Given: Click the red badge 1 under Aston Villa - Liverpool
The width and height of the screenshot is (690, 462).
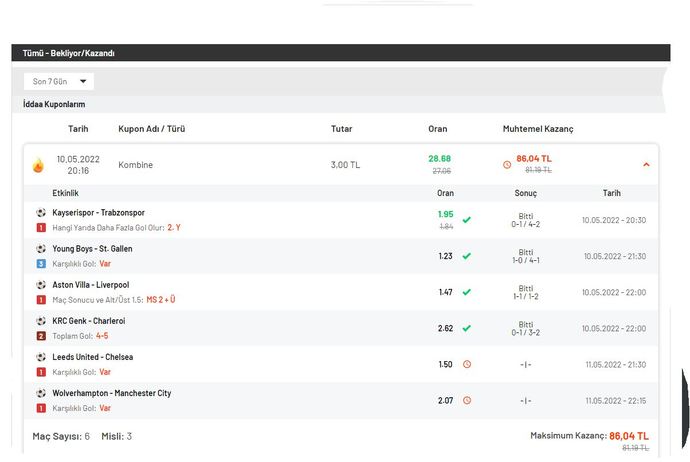Looking at the screenshot, I should pyautogui.click(x=41, y=300).
